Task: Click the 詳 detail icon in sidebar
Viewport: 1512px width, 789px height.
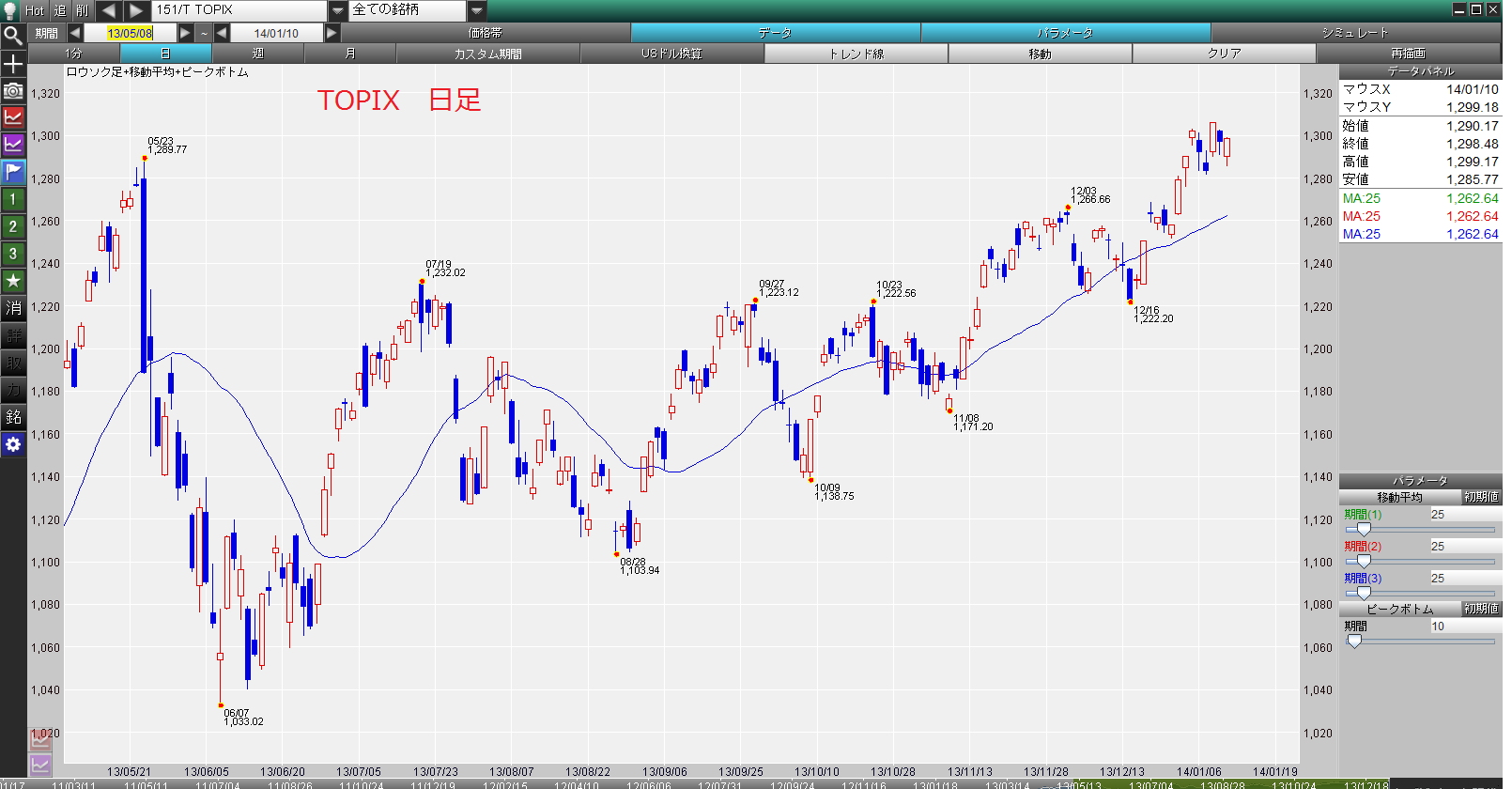Action: coord(13,335)
